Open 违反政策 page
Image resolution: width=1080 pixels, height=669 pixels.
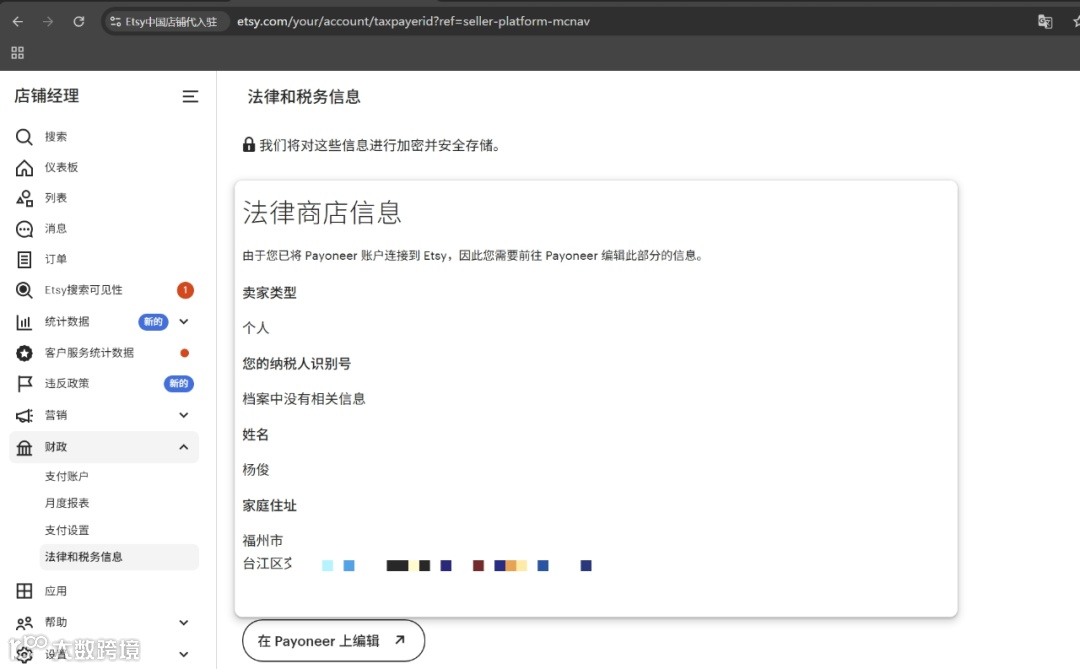[x=67, y=384]
